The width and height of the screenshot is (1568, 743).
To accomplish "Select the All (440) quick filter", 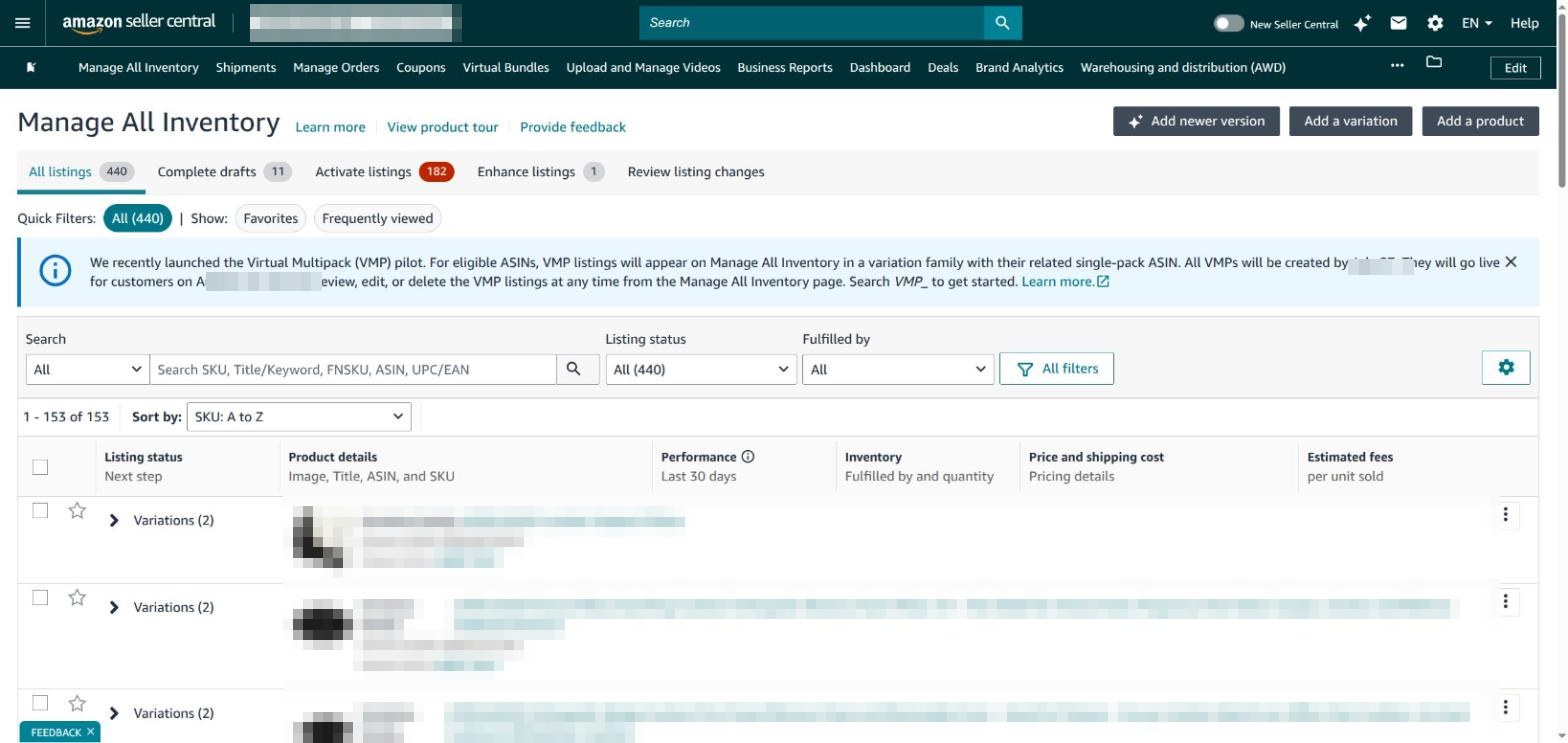I will click(137, 218).
